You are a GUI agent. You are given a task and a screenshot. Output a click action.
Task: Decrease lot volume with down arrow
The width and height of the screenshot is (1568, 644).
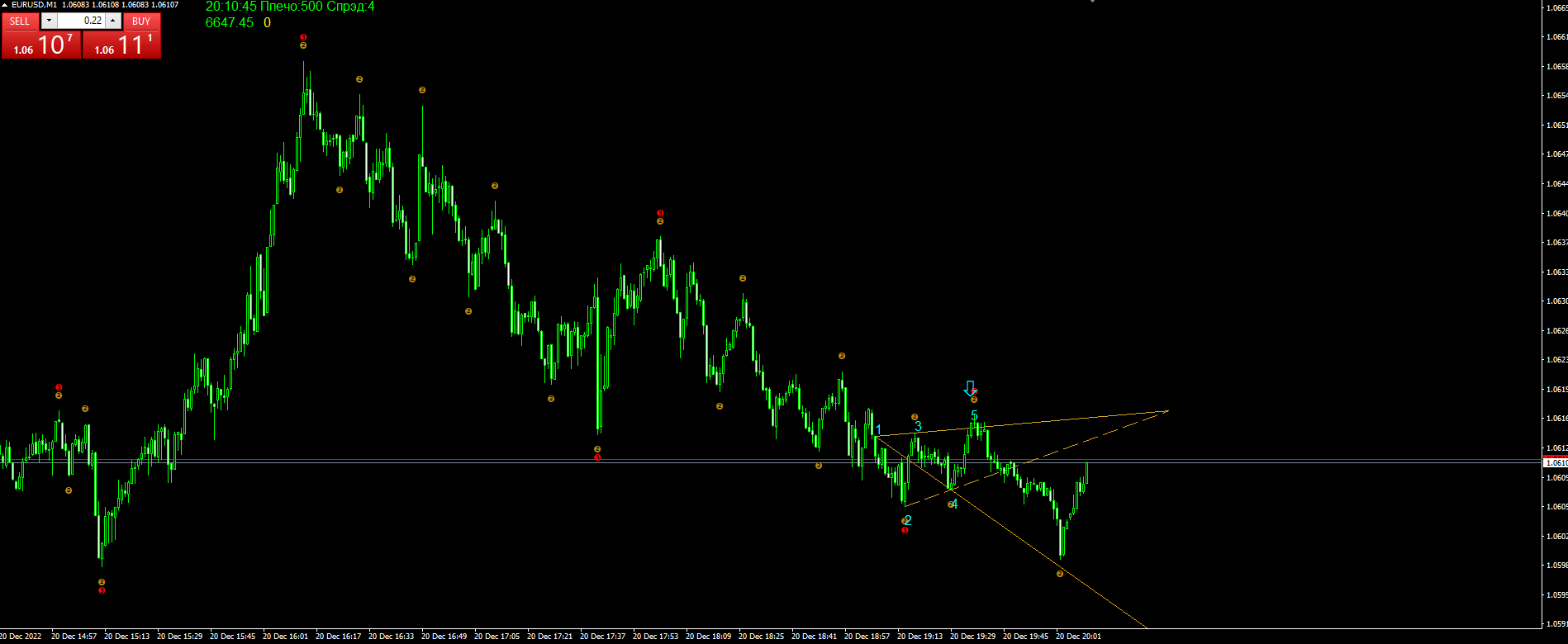(x=50, y=21)
